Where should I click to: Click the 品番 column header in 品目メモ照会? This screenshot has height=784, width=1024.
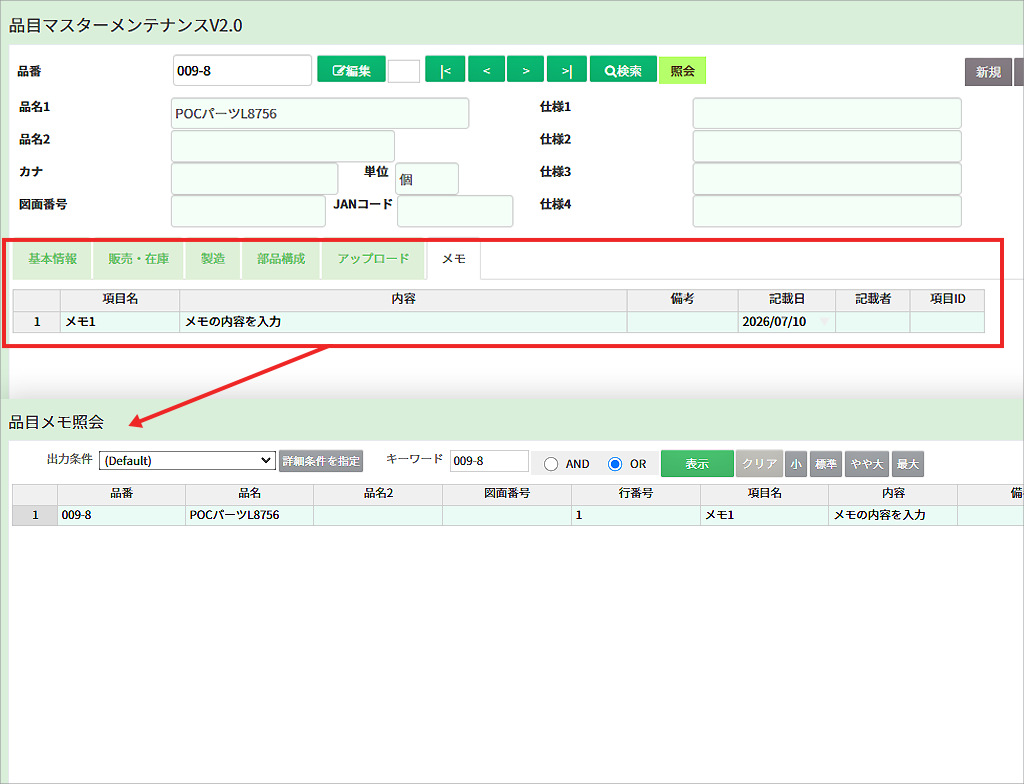click(x=121, y=494)
